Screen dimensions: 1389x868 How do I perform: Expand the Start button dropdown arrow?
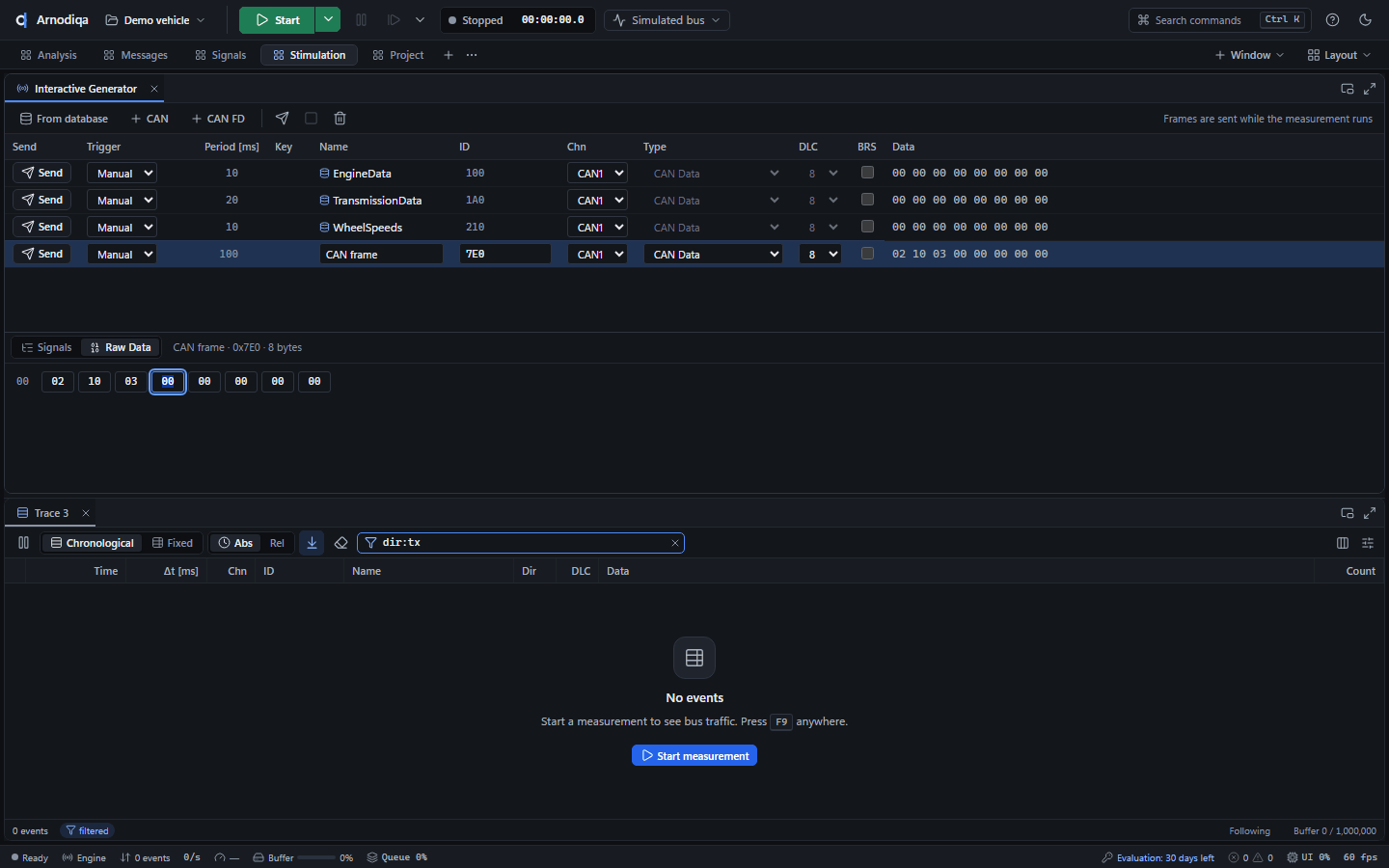(x=328, y=20)
